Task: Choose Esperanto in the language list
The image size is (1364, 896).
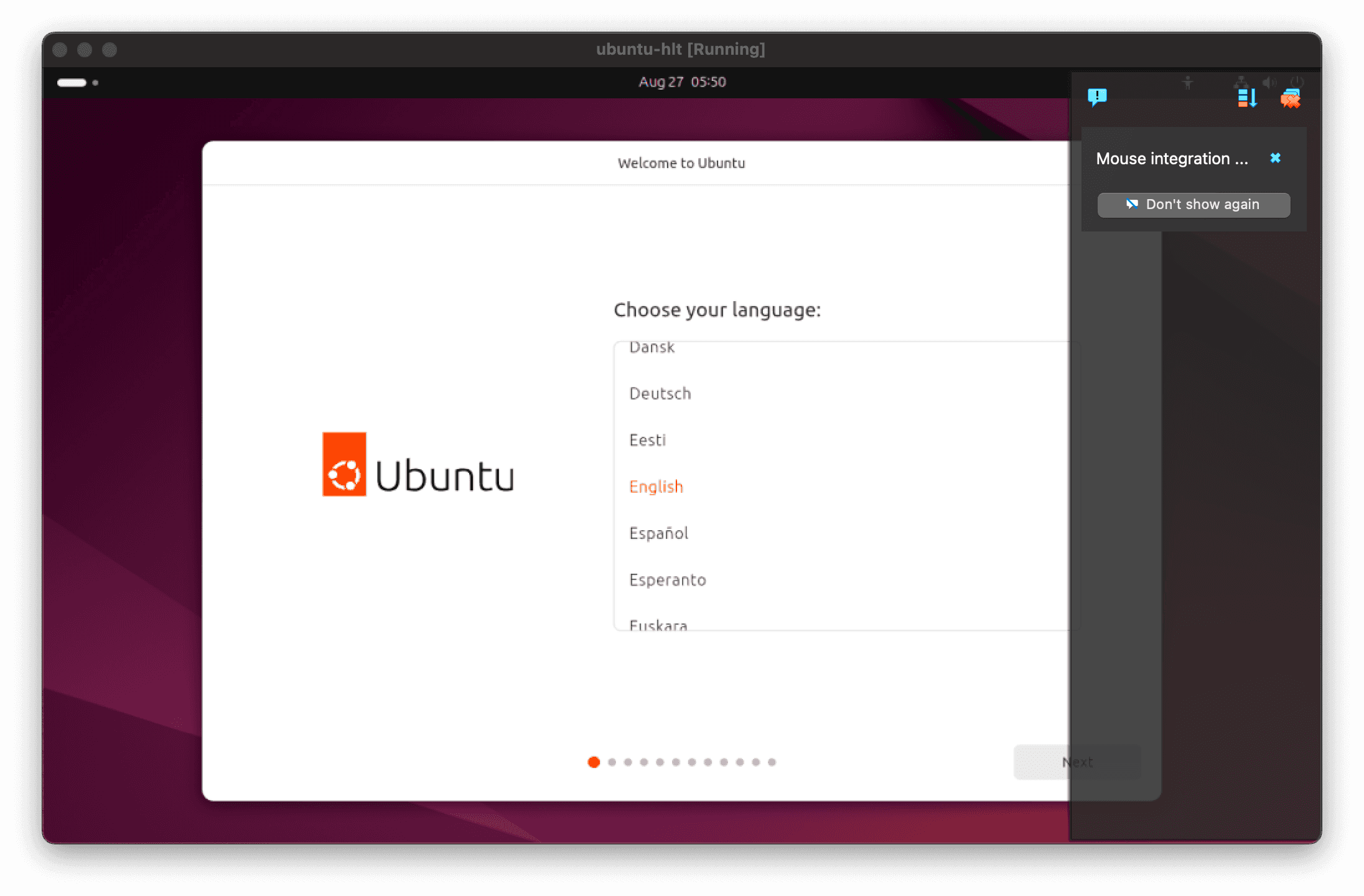Action: 846,581
